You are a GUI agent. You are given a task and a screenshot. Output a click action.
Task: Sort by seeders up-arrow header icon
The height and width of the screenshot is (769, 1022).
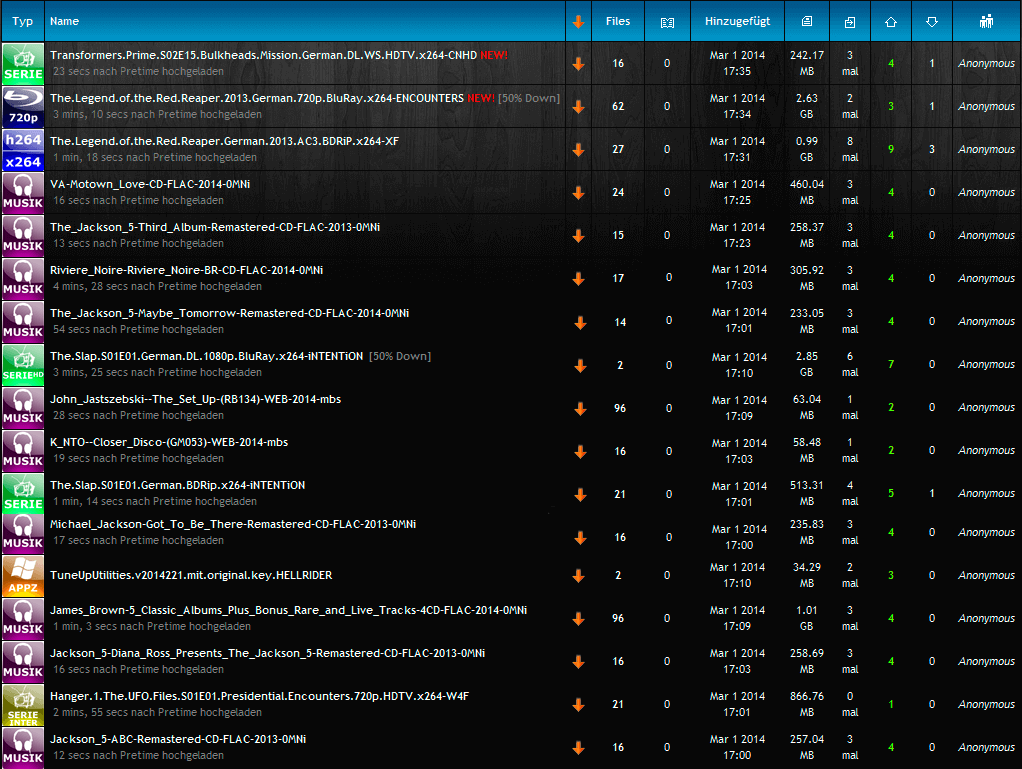tap(891, 22)
